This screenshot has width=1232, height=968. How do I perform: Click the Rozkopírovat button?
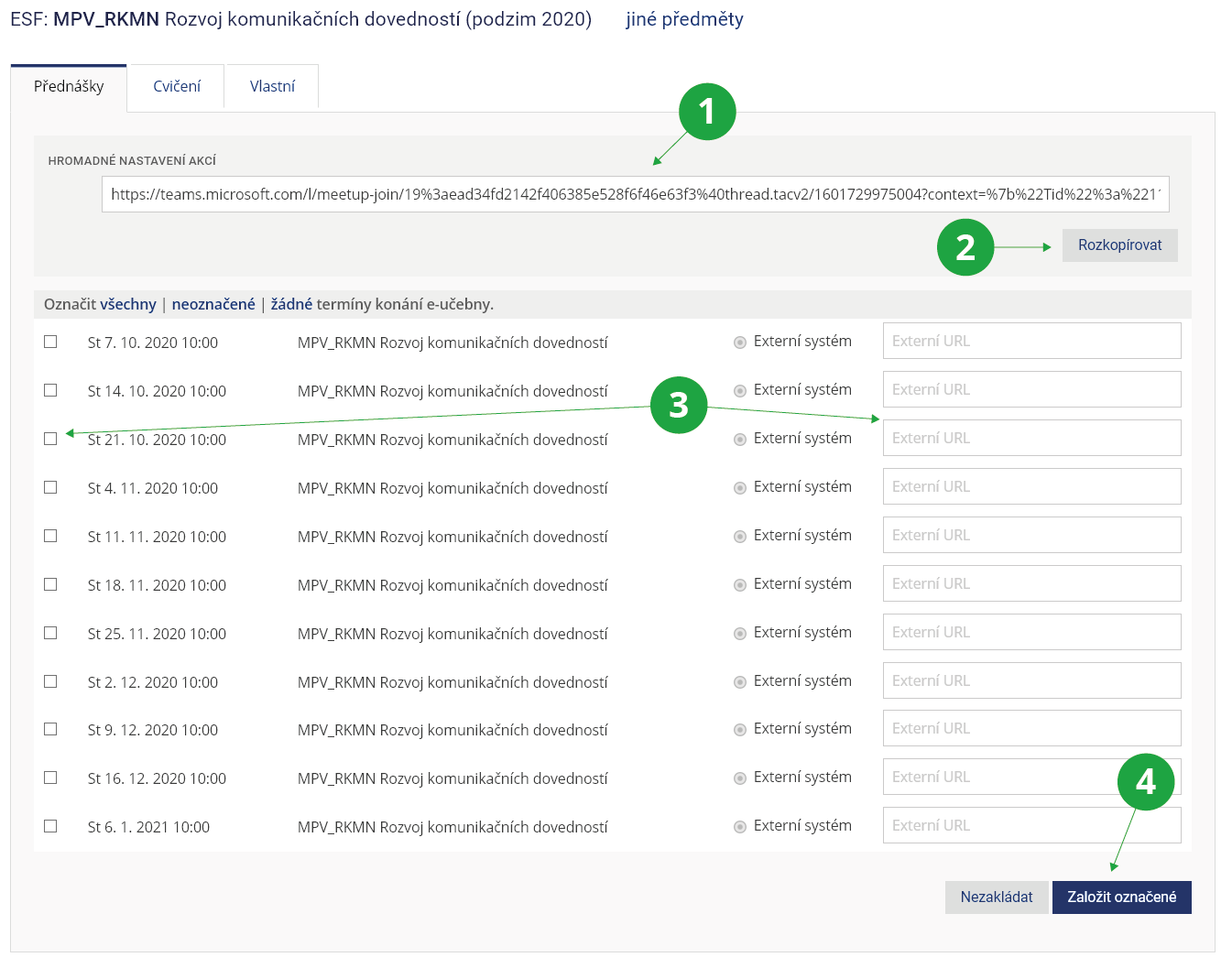pyautogui.click(x=1119, y=245)
